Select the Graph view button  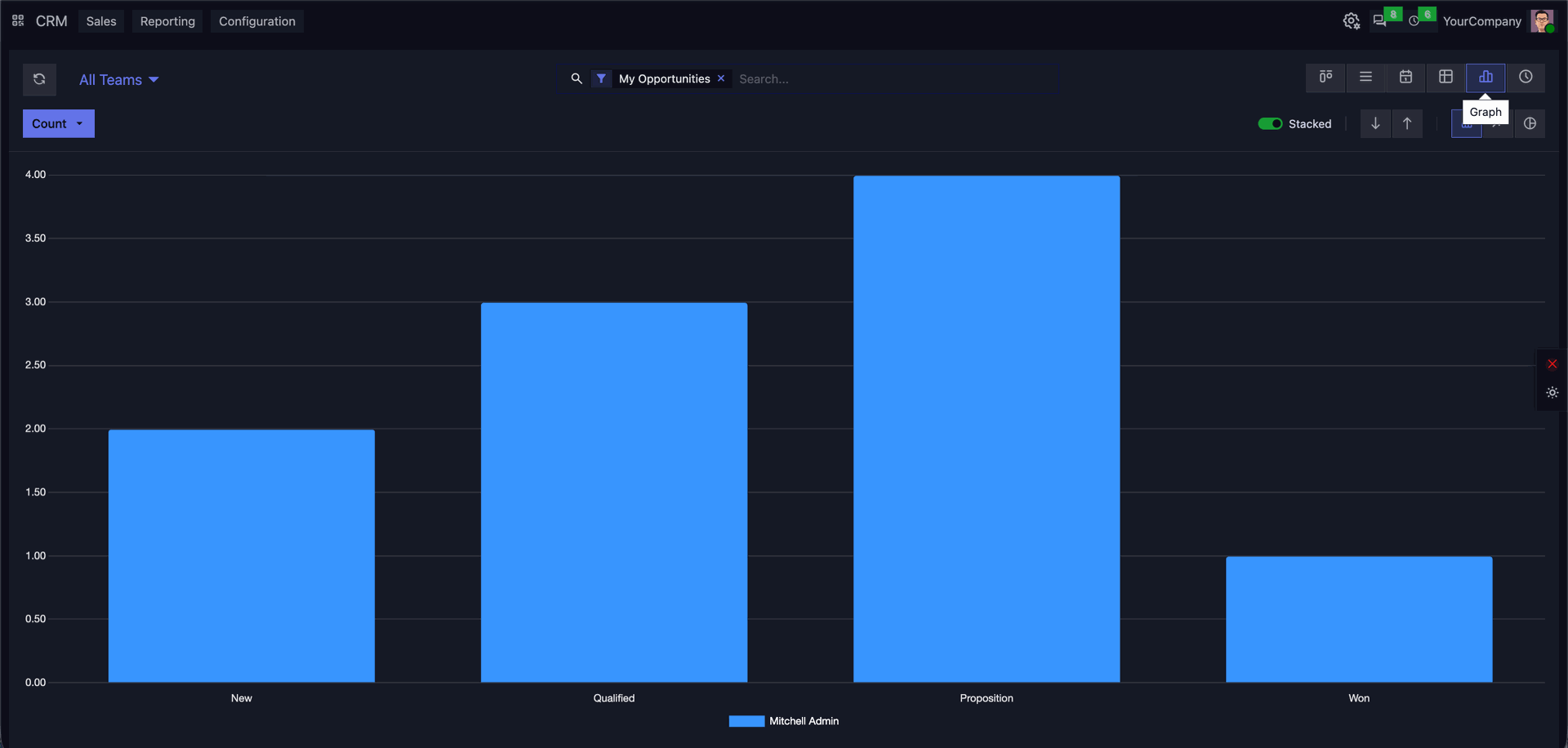tap(1486, 77)
